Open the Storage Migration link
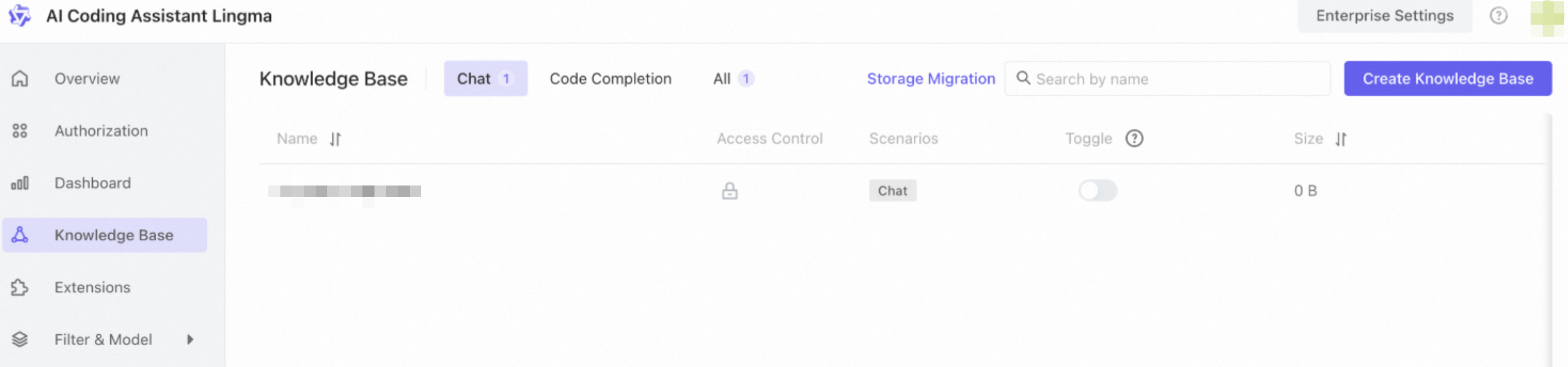The image size is (1568, 367). (931, 79)
